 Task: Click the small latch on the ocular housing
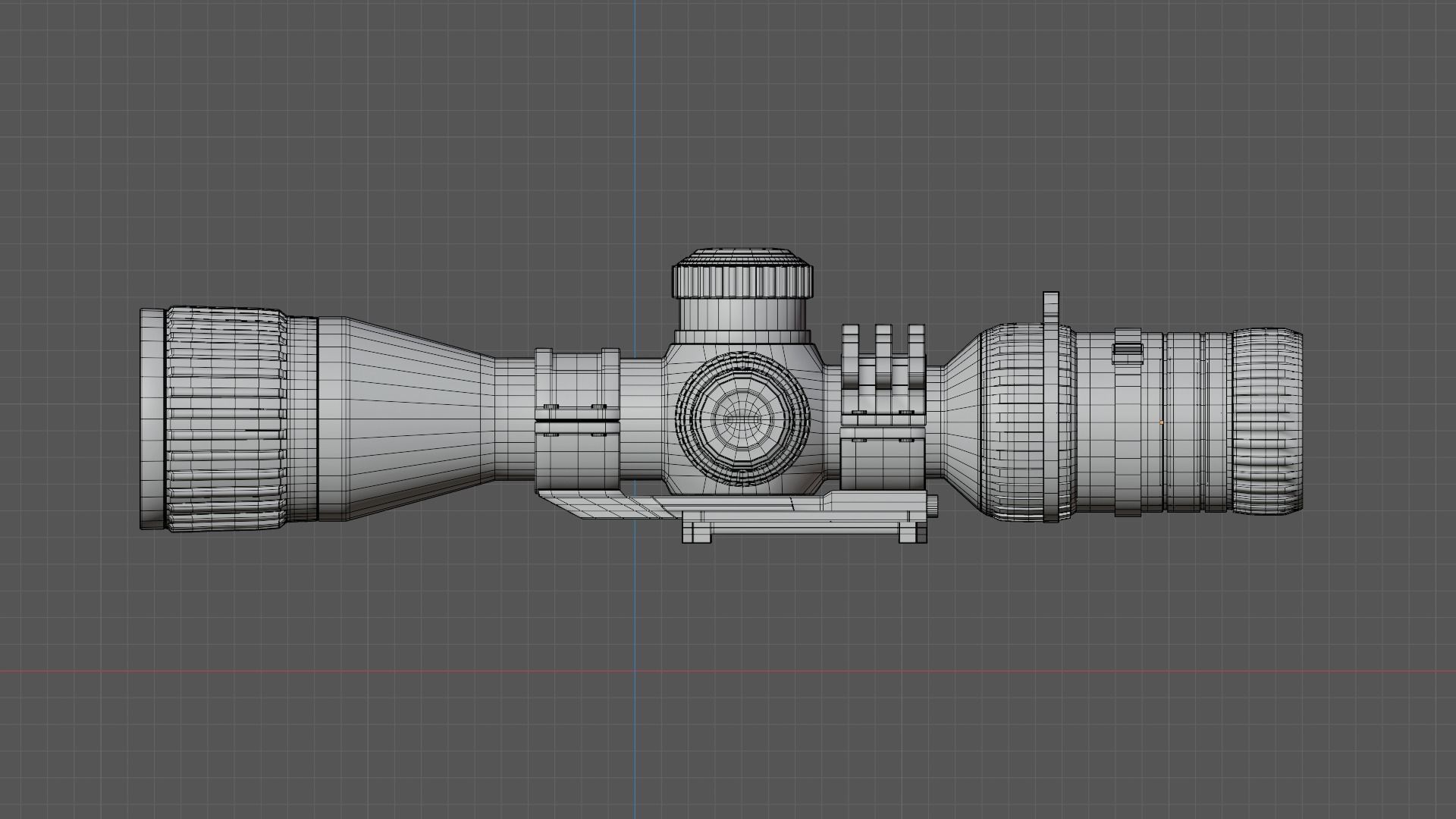click(x=1128, y=351)
